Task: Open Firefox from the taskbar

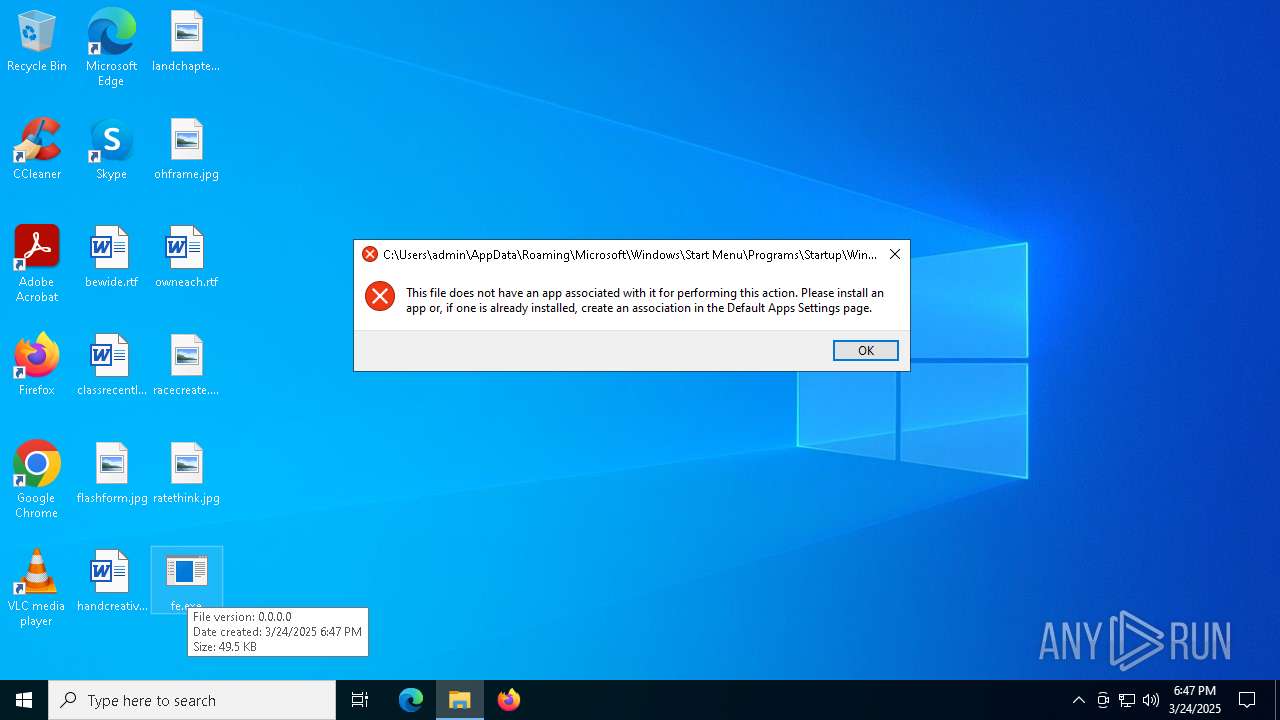Action: 509,700
